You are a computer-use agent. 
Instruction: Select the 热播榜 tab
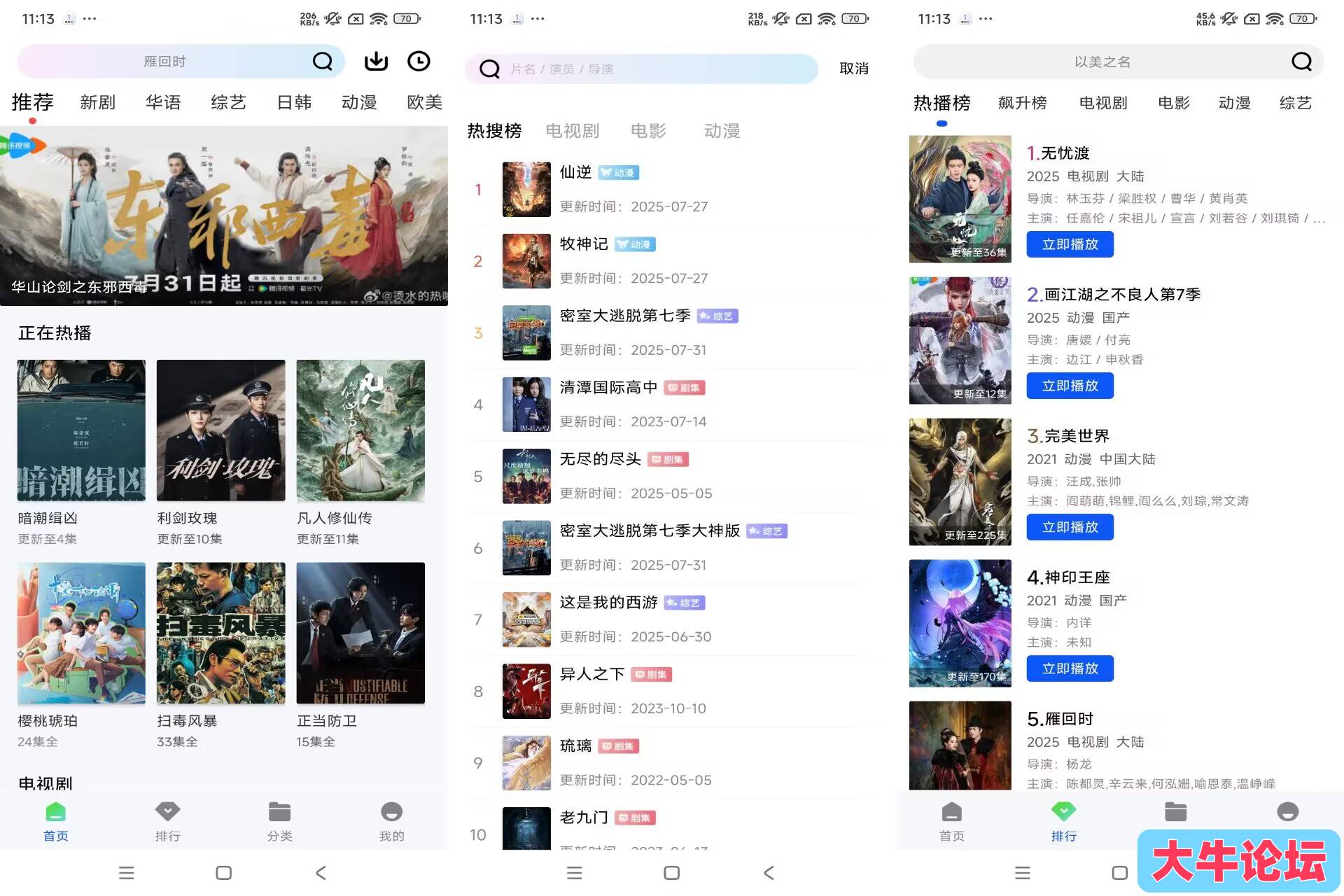click(x=941, y=103)
